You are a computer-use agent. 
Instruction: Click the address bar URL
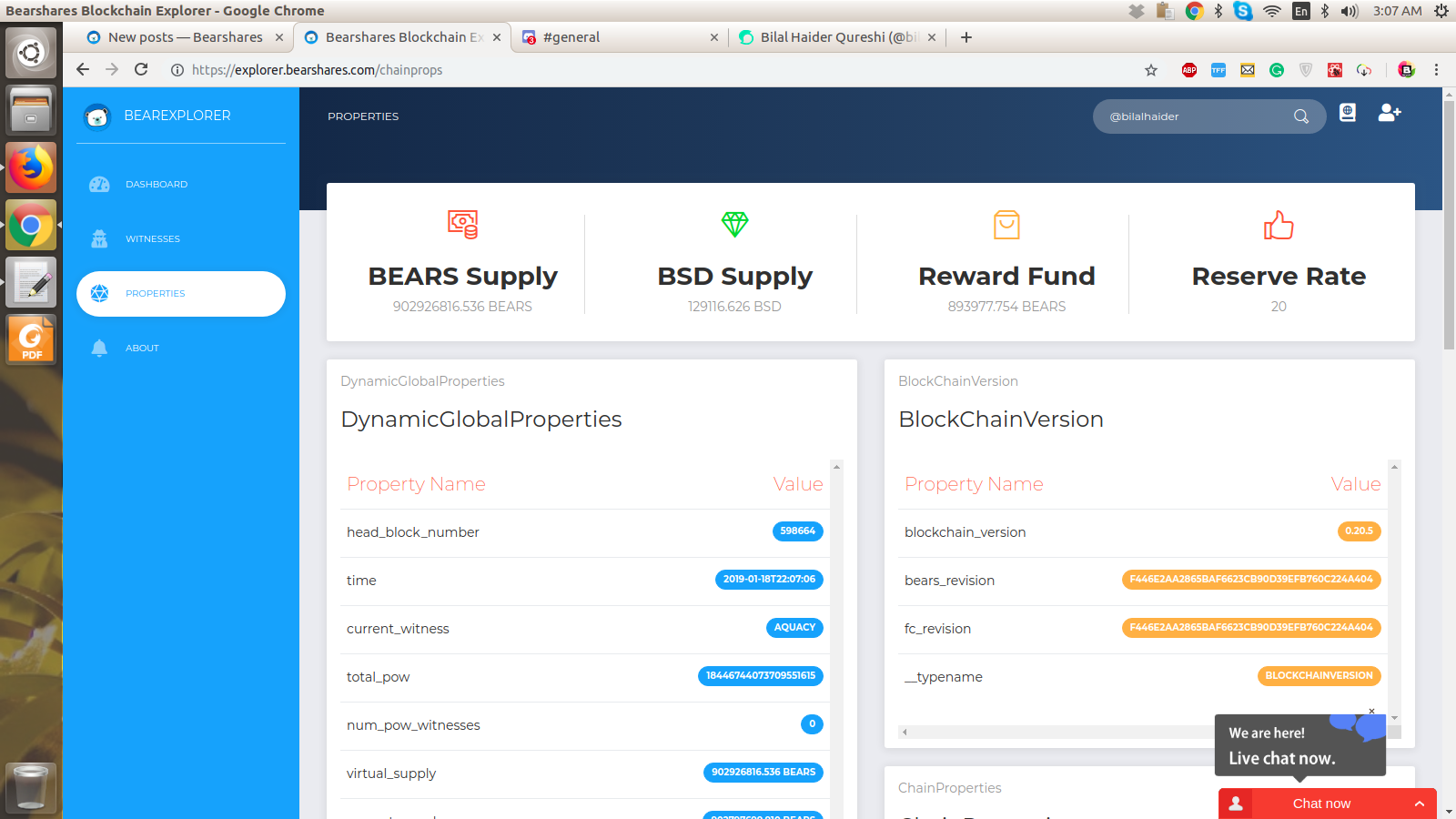click(317, 70)
